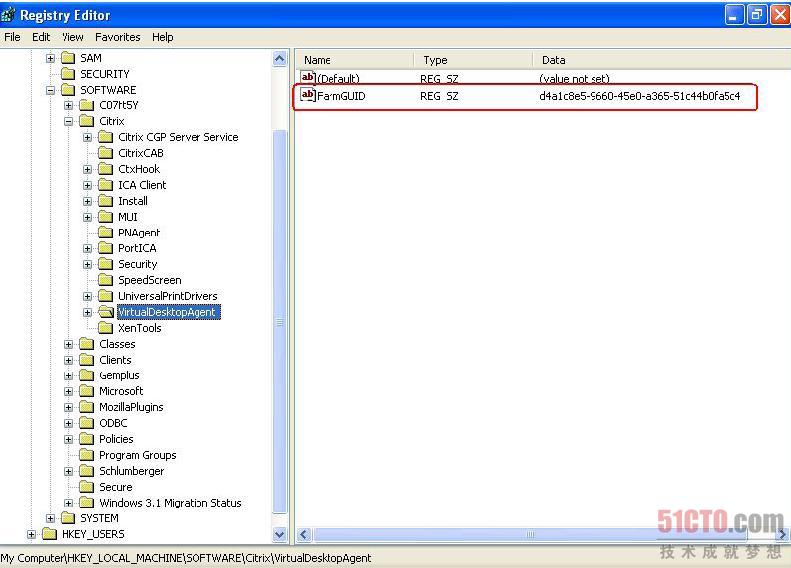The height and width of the screenshot is (568, 791).
Task: Close the Registry Editor window
Action: click(779, 15)
